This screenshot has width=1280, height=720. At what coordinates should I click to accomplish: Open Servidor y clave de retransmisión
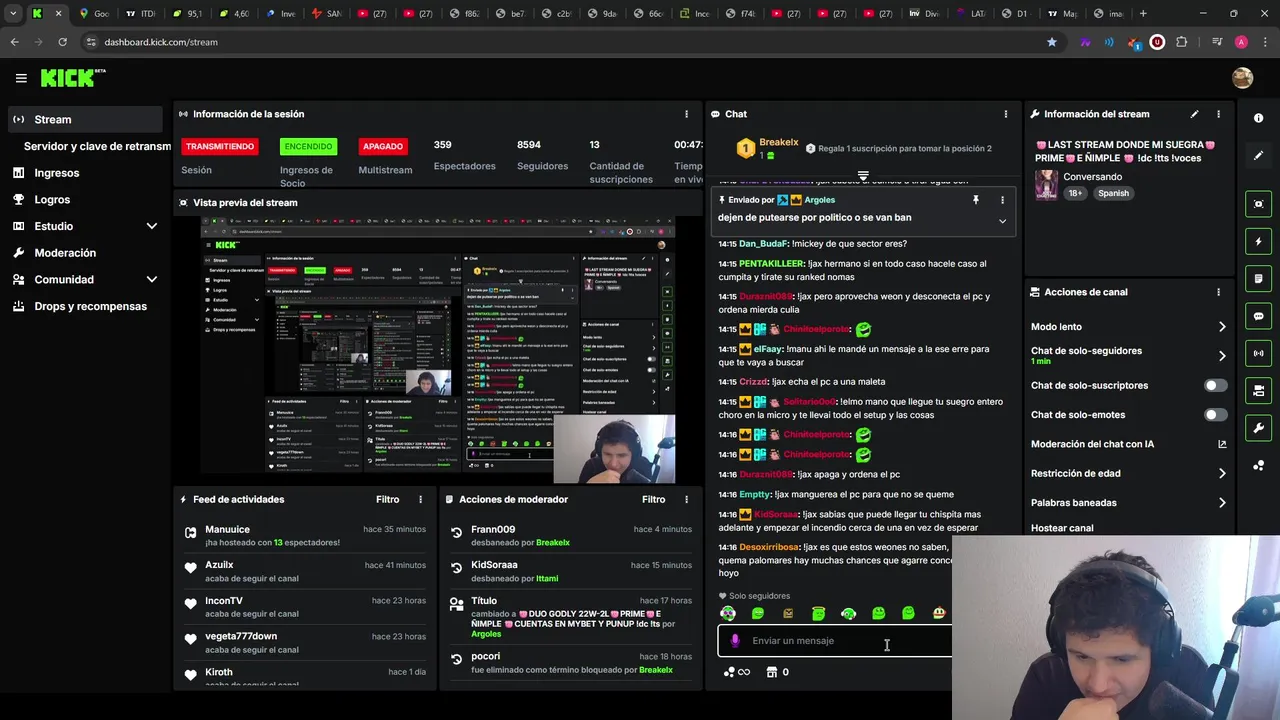tap(97, 146)
